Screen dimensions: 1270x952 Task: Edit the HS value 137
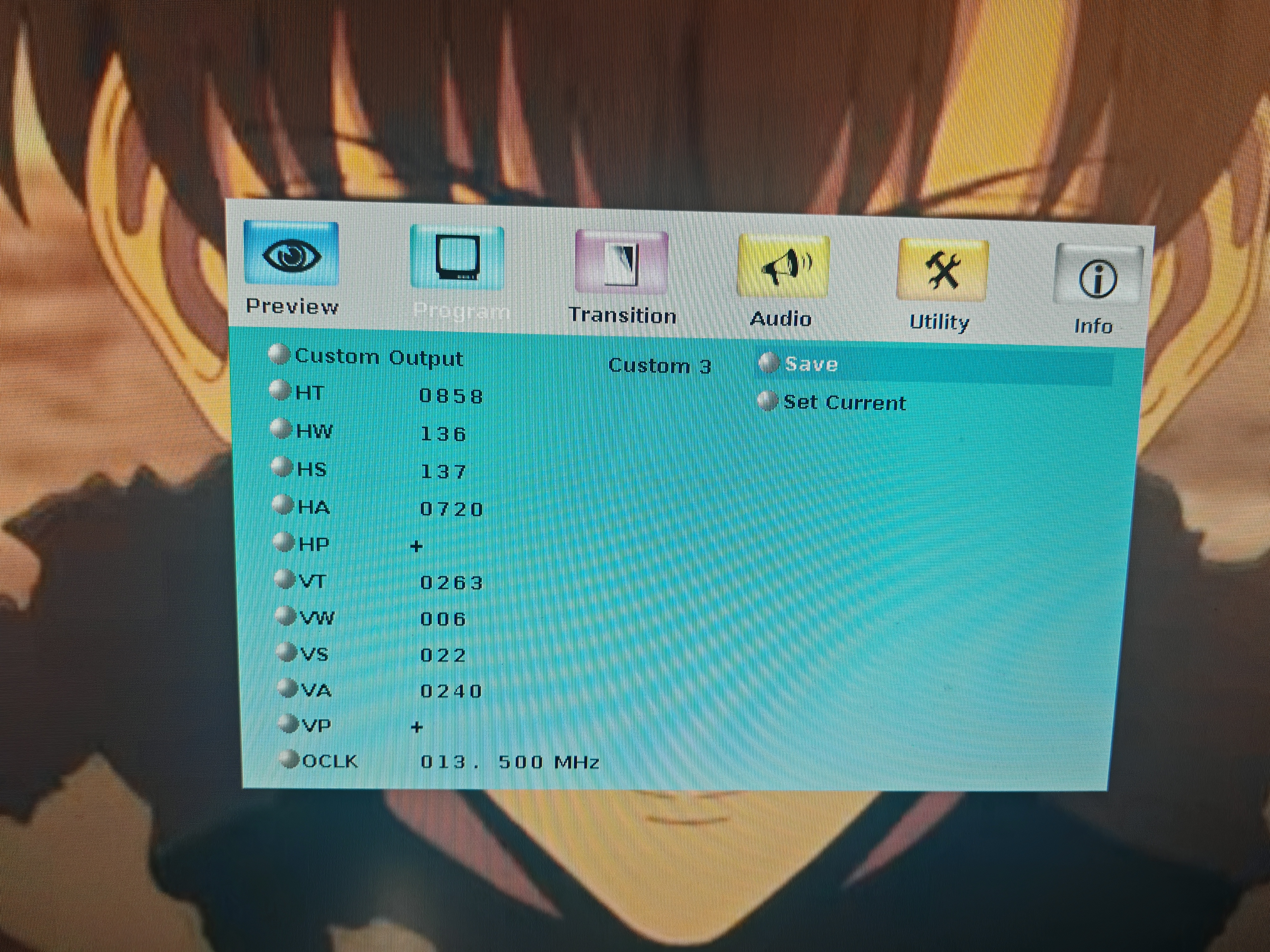tap(444, 472)
